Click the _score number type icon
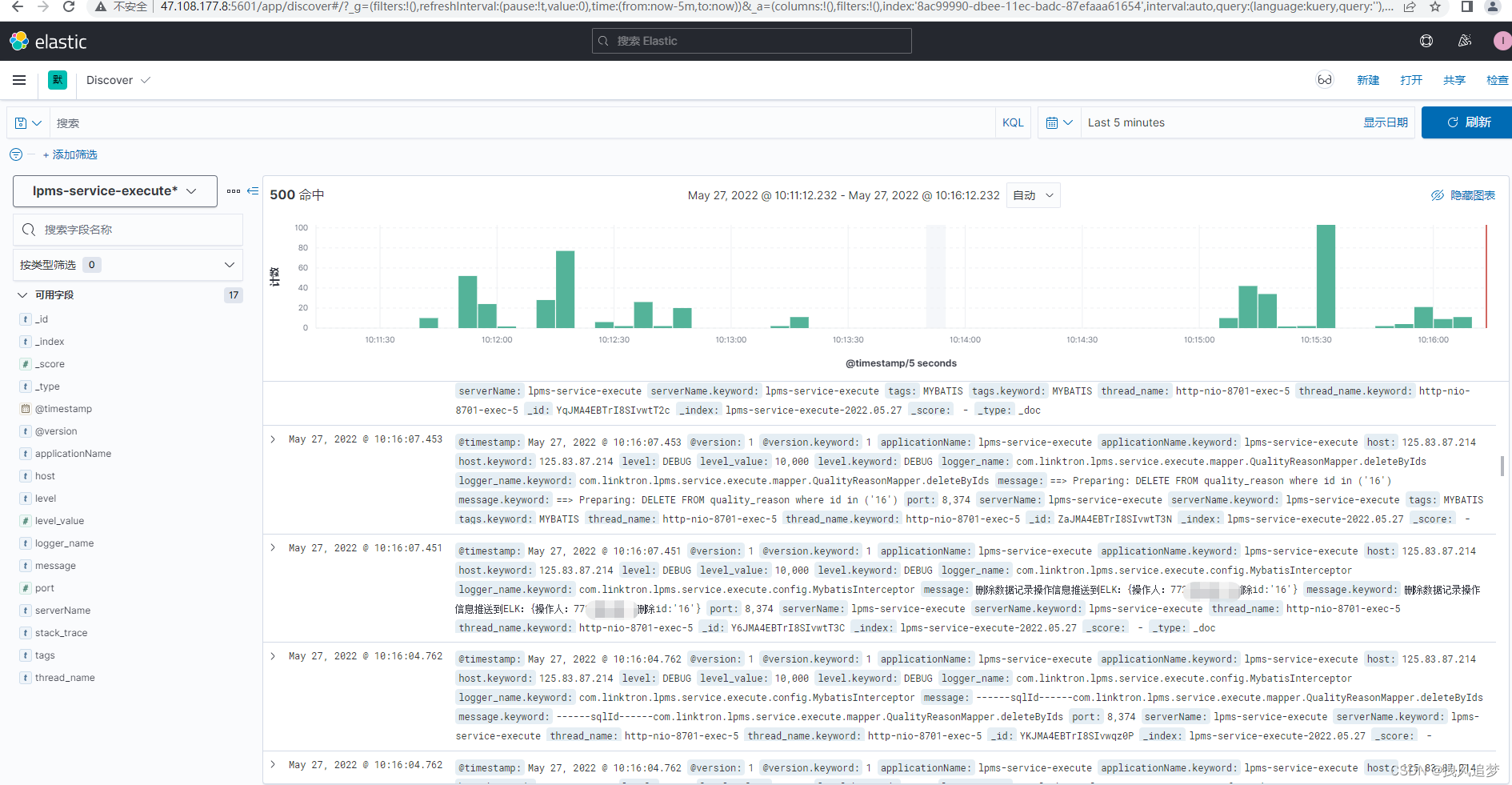1512x785 pixels. [x=26, y=364]
